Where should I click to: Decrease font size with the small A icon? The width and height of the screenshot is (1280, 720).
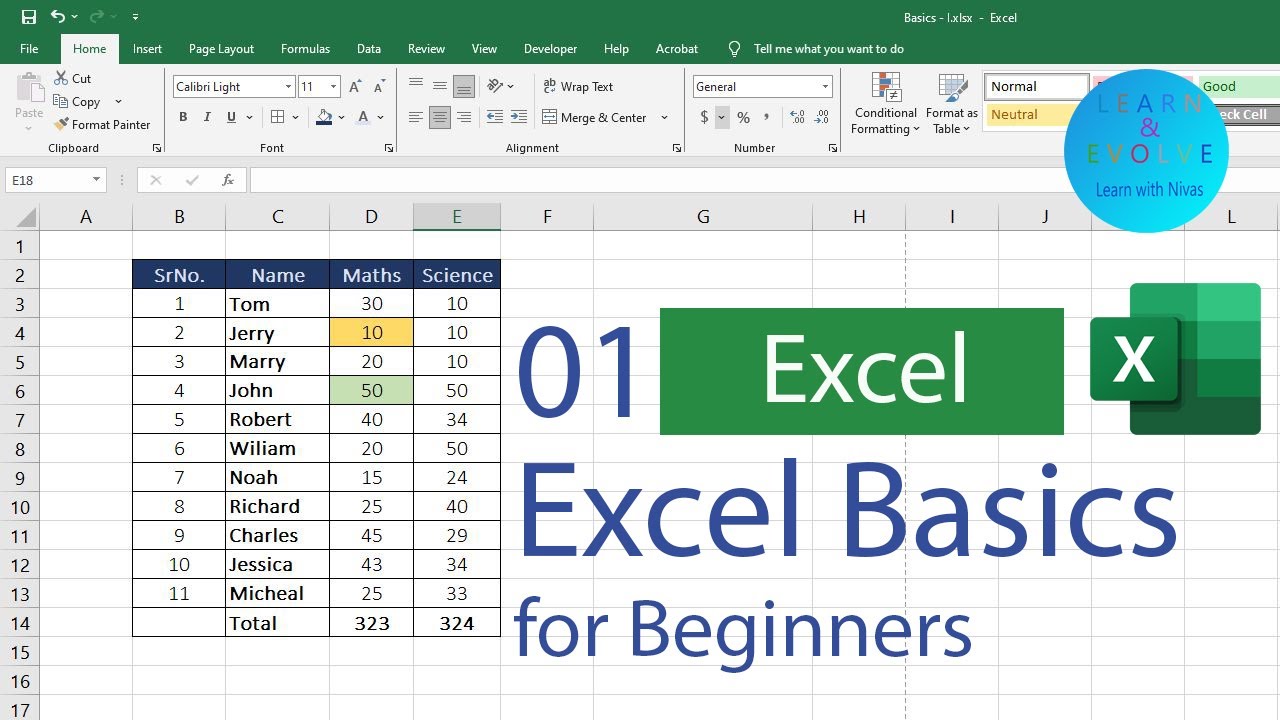click(379, 87)
